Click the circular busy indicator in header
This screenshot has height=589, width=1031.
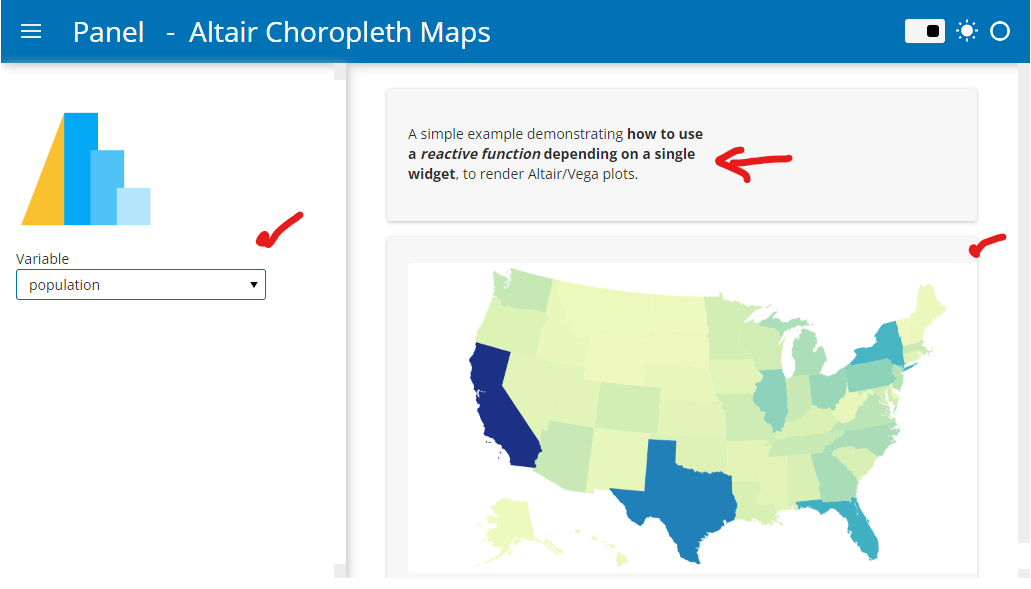(x=999, y=31)
